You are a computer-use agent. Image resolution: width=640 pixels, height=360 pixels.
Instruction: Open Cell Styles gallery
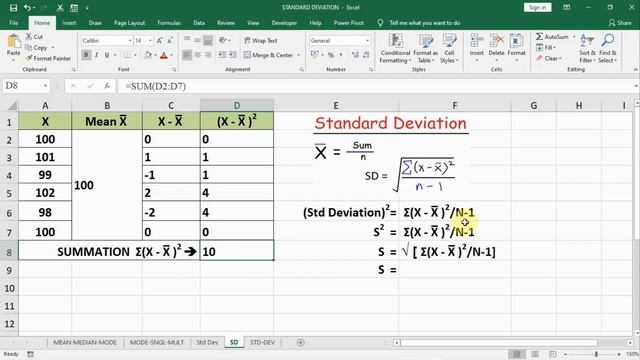(x=449, y=49)
